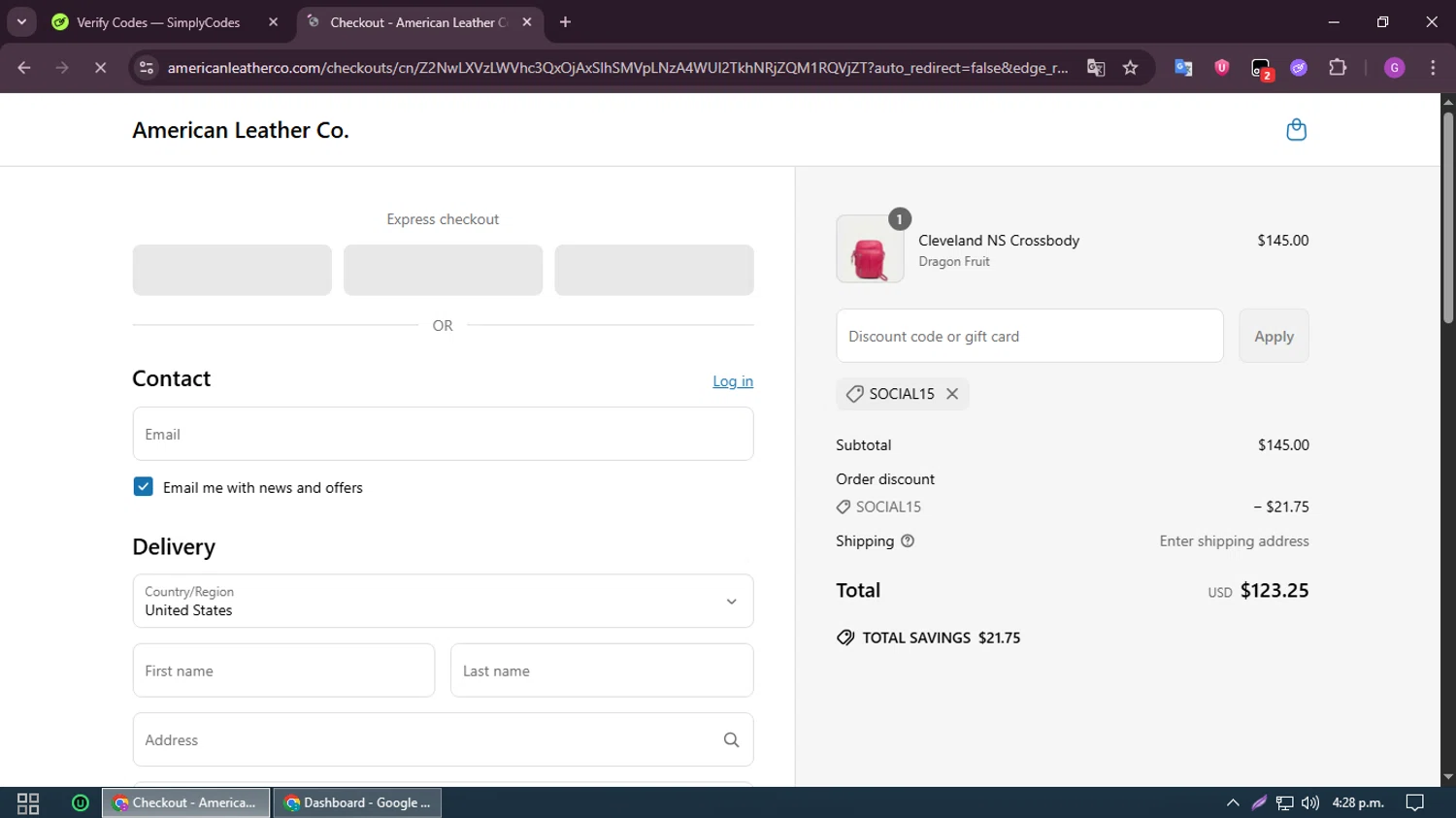Open the tab search dropdown arrow
The height and width of the screenshot is (818, 1456).
(21, 22)
